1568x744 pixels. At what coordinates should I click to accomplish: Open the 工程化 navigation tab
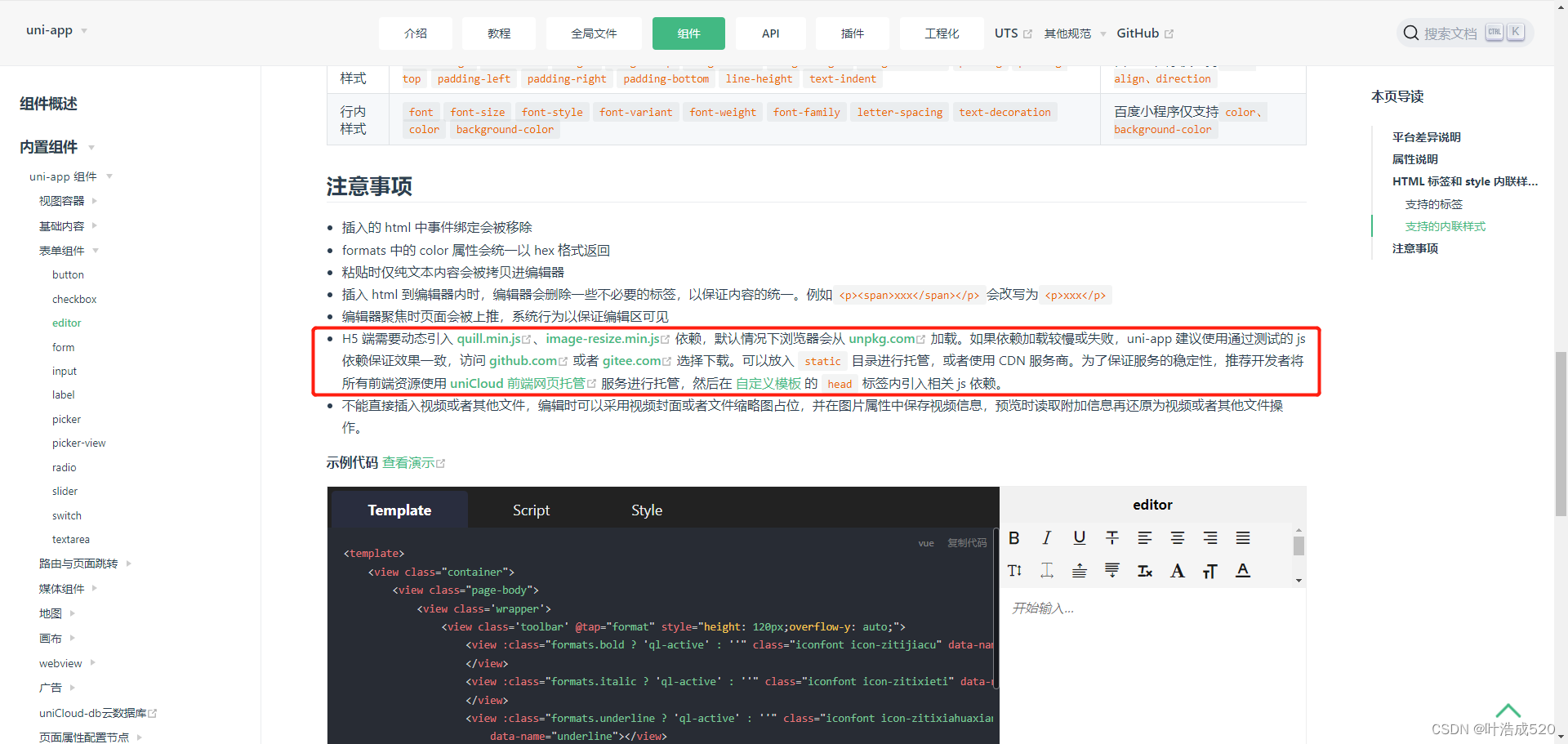coord(942,33)
